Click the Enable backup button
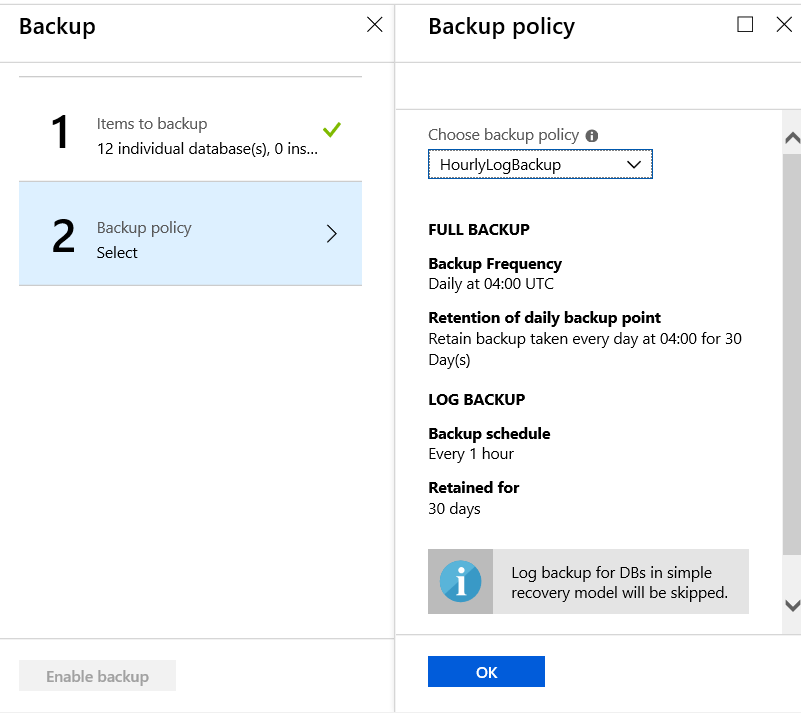Image resolution: width=801 pixels, height=713 pixels. [98, 676]
